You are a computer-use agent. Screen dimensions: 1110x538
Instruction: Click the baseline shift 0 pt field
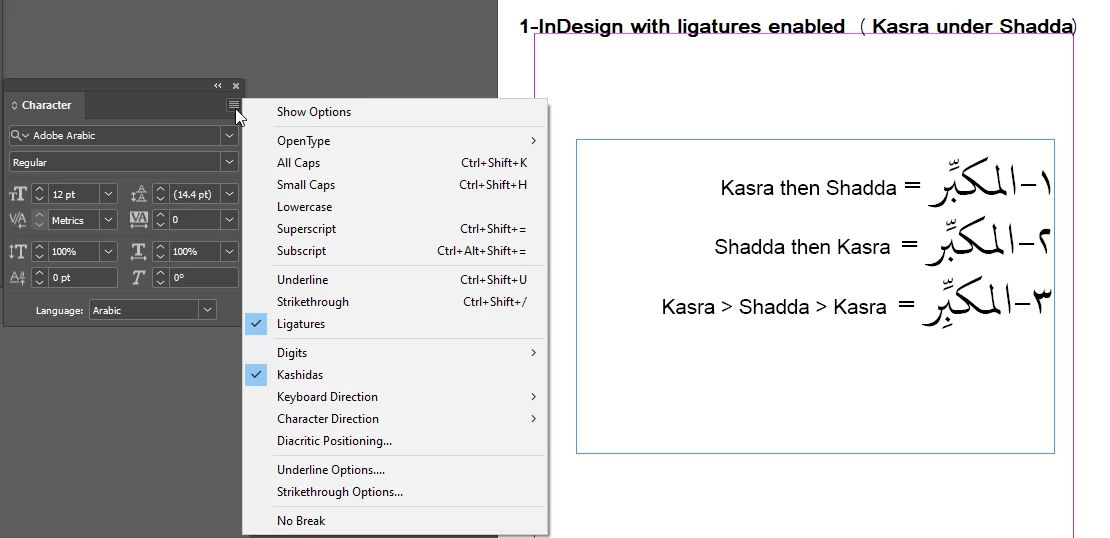pyautogui.click(x=82, y=277)
